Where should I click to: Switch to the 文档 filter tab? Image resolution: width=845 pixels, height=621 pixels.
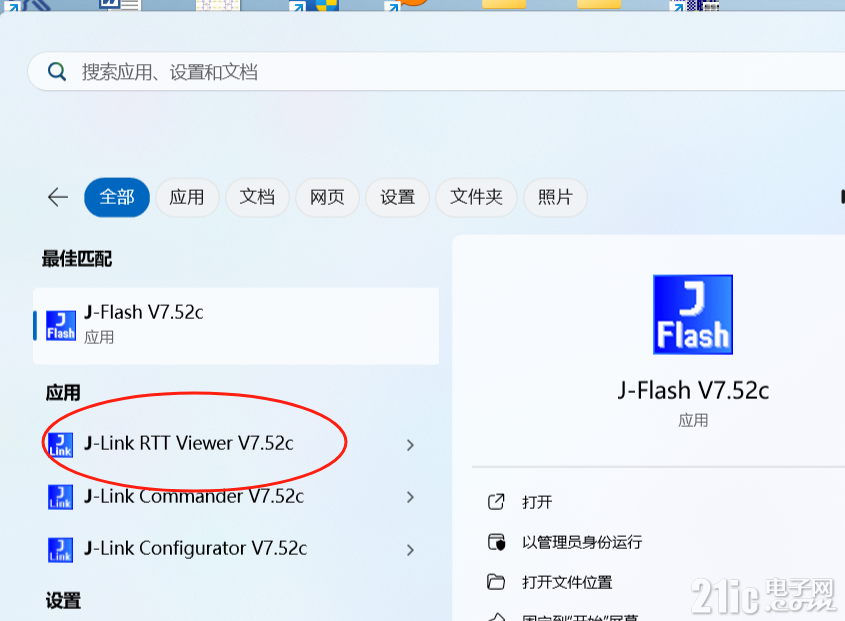coord(257,197)
